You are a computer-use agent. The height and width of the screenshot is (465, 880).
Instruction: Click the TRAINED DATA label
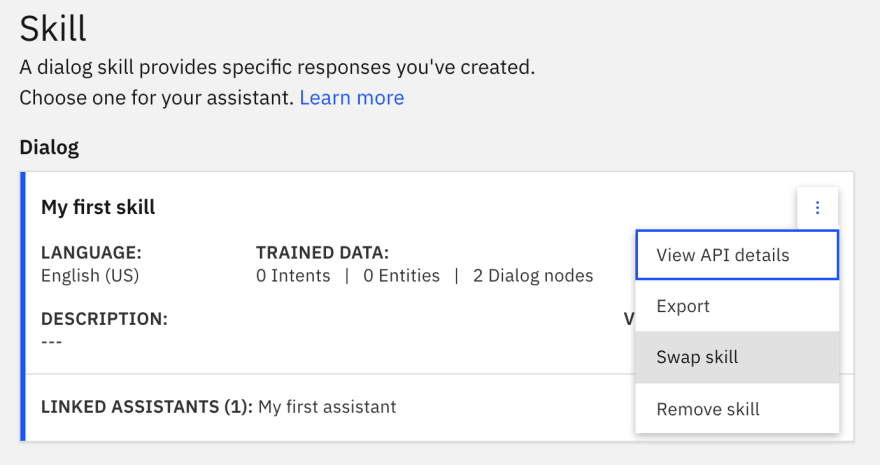tap(322, 252)
